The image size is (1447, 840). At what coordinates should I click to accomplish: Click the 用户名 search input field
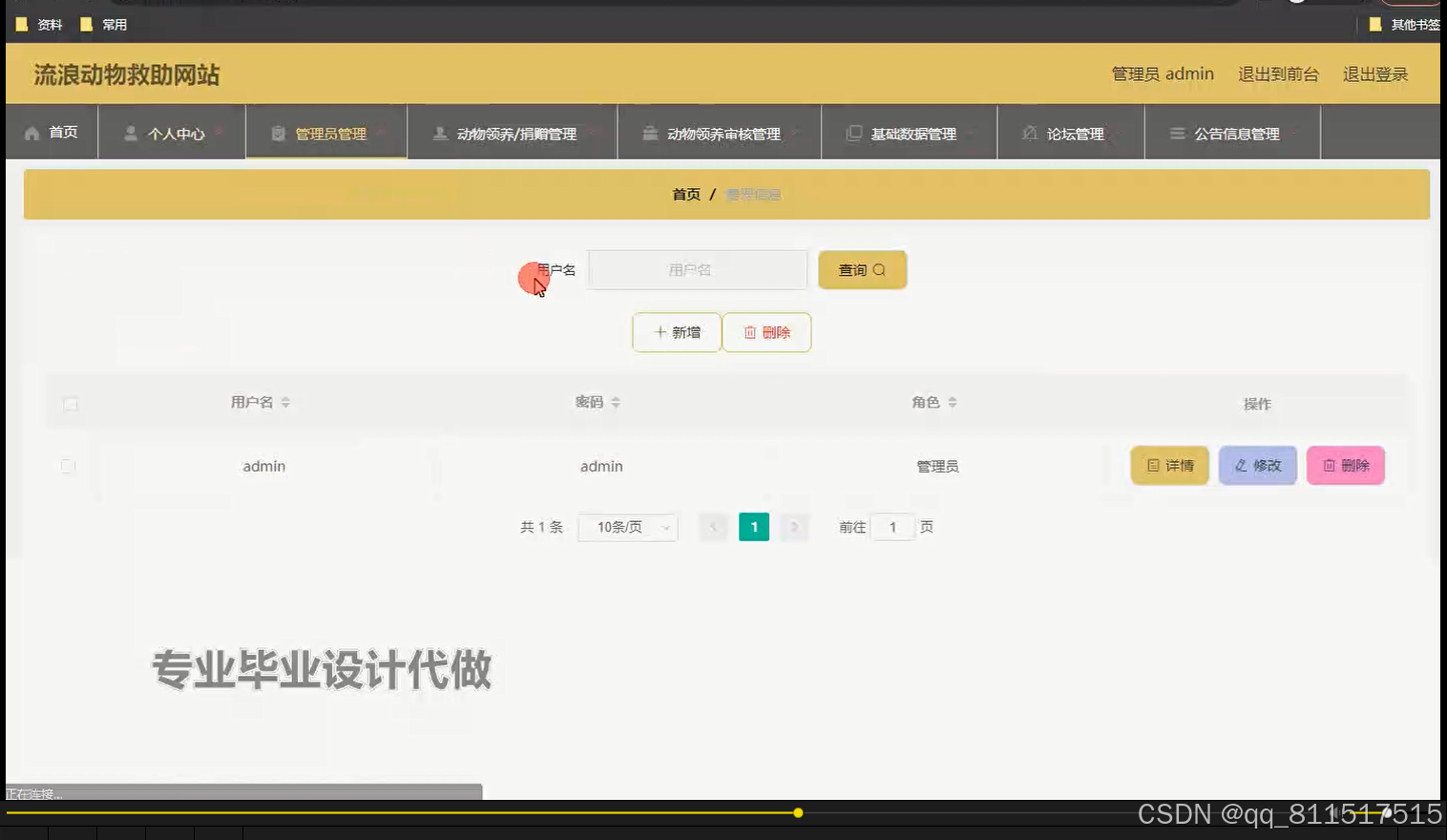(x=697, y=270)
